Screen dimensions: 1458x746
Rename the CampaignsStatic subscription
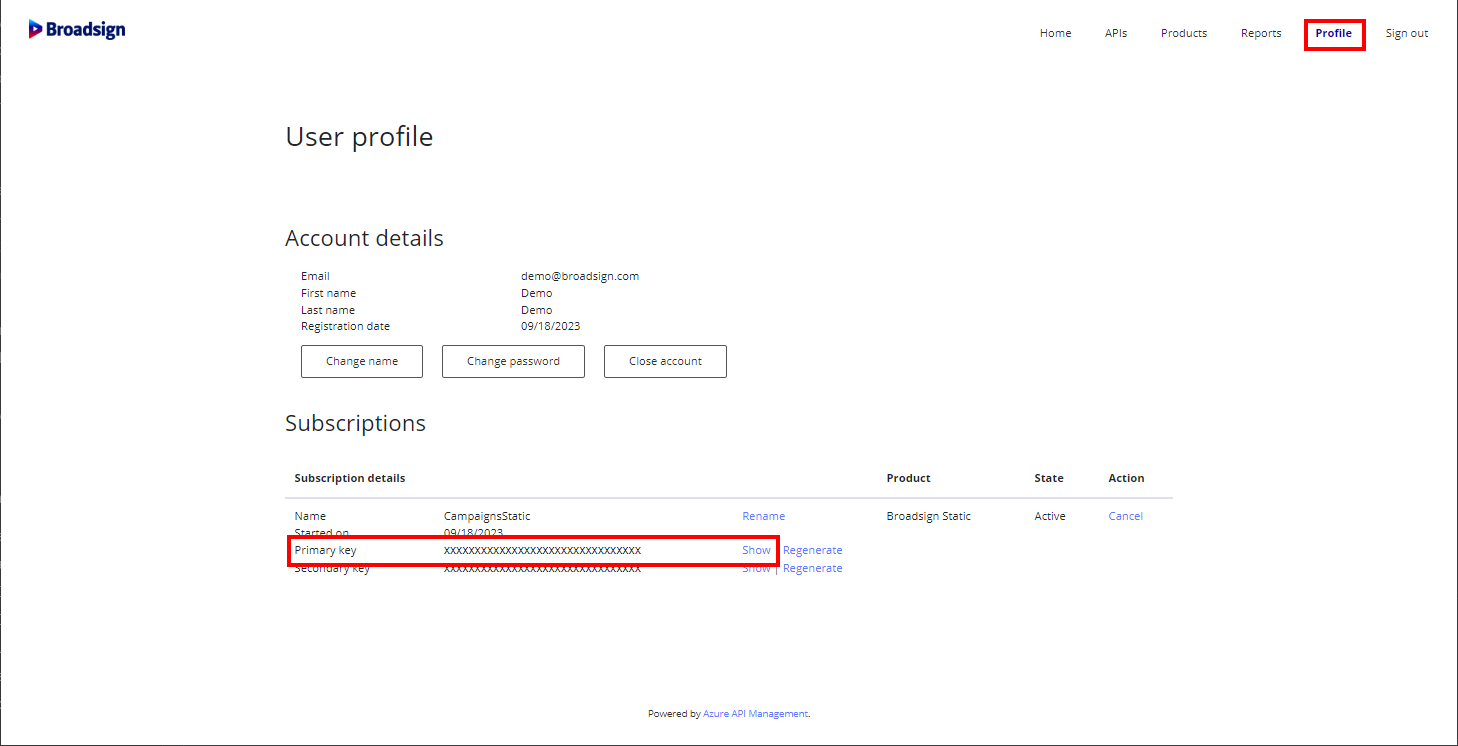(x=764, y=516)
